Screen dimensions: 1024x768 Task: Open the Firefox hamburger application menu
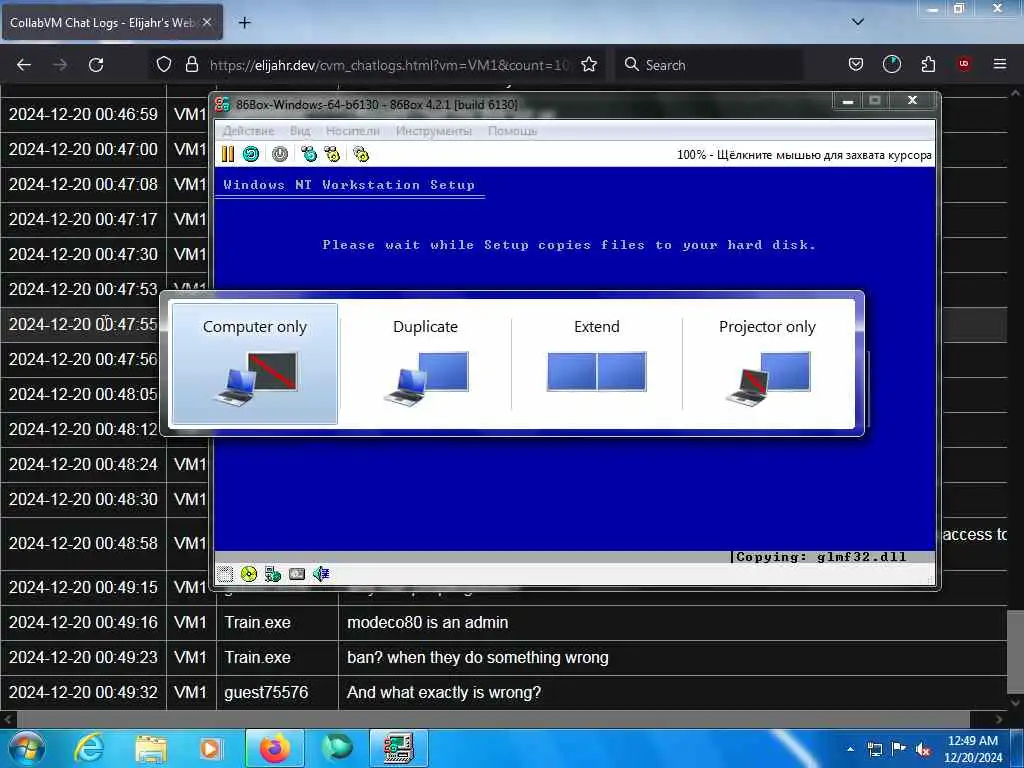tap(1000, 65)
